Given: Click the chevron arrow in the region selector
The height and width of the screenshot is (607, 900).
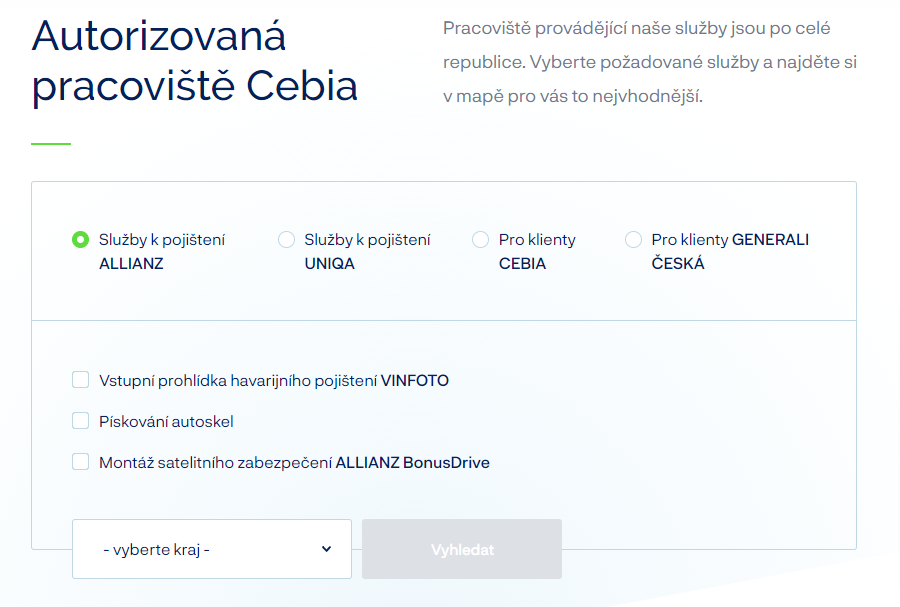Looking at the screenshot, I should (326, 549).
